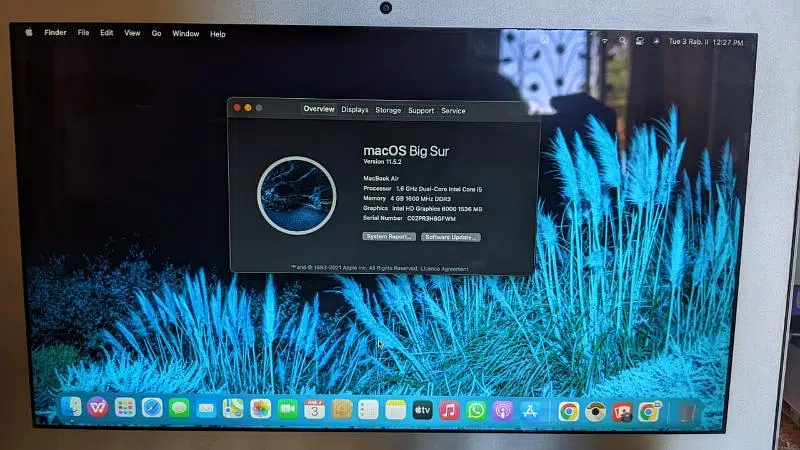The height and width of the screenshot is (450, 800).
Task: Open the Wi-Fi status menu
Action: click(604, 41)
